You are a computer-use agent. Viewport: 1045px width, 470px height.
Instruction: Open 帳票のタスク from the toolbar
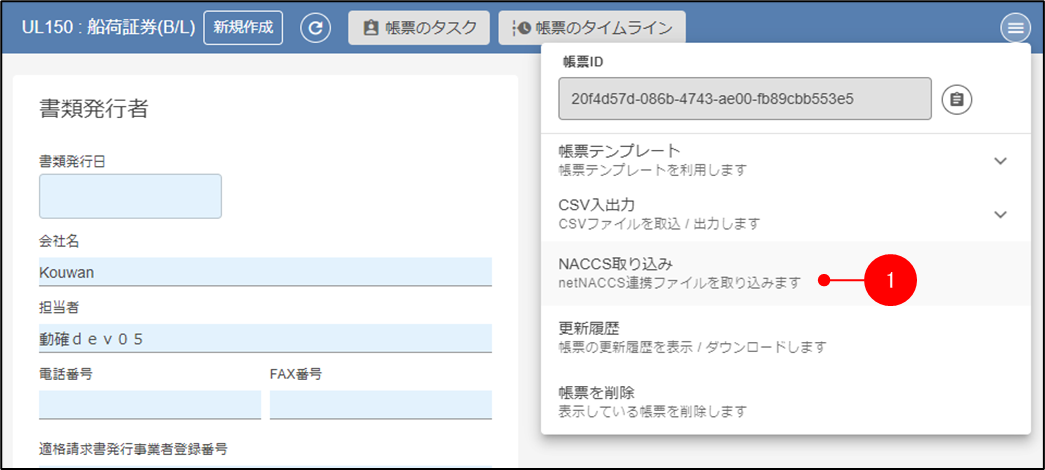[x=419, y=28]
